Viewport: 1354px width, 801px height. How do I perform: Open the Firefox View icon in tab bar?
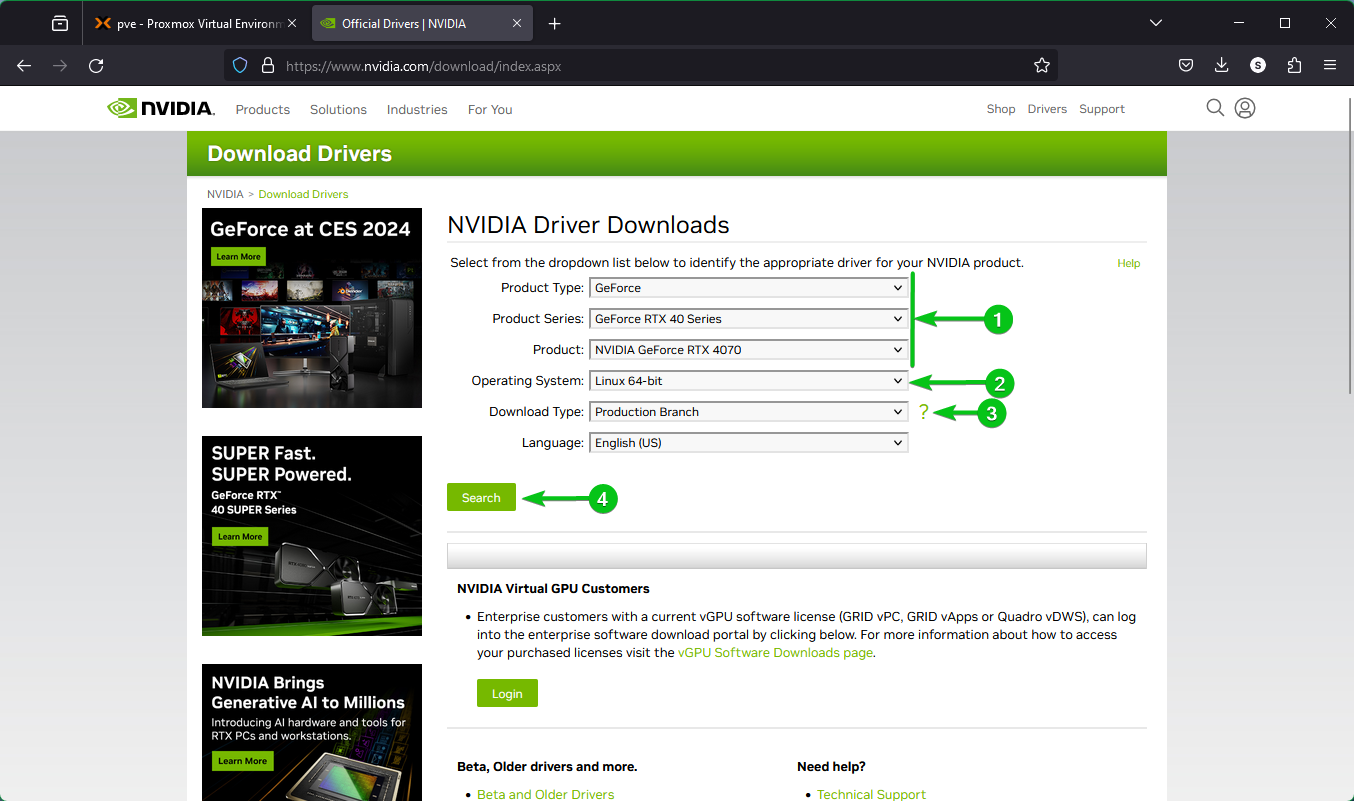click(60, 23)
